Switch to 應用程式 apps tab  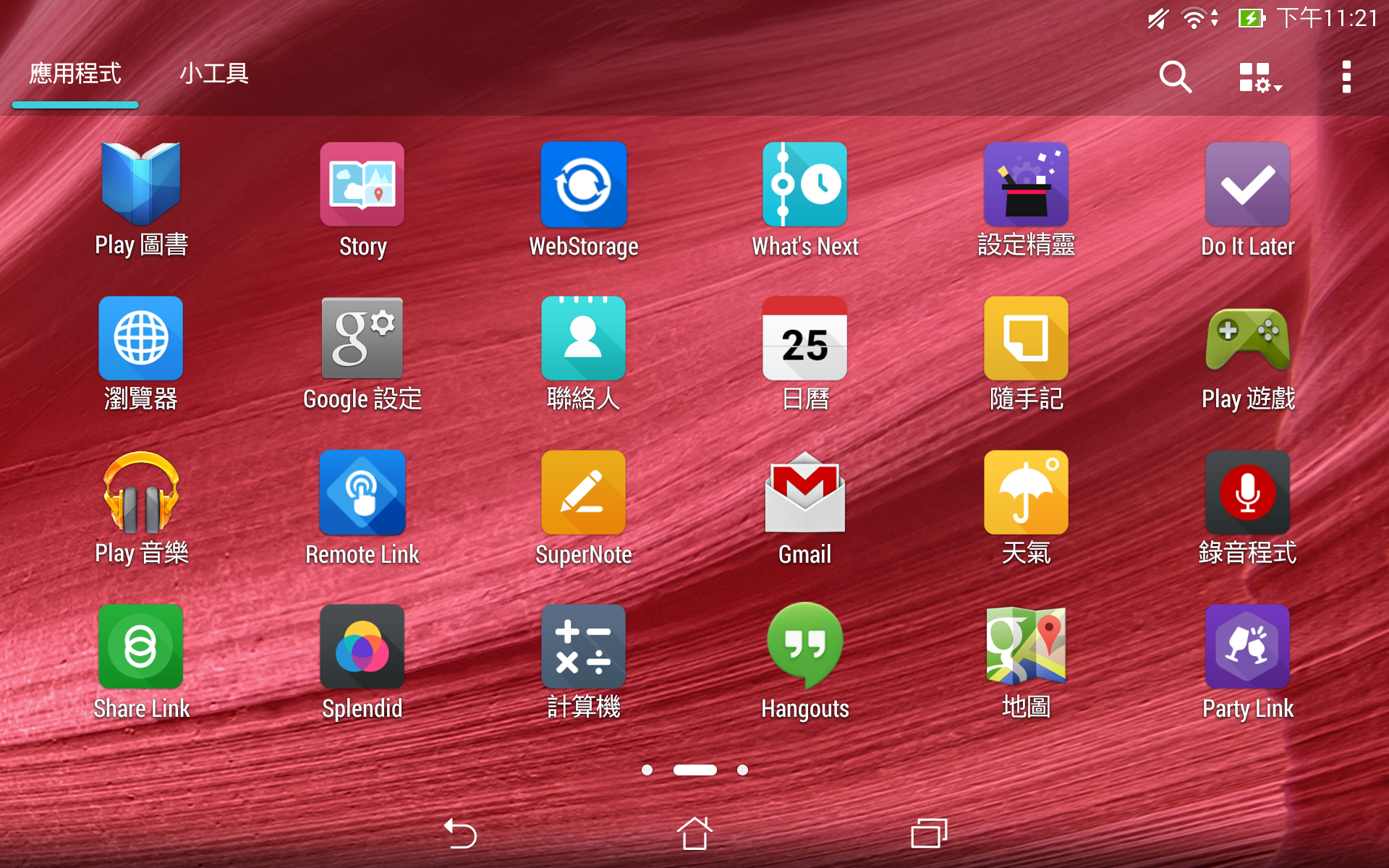click(x=75, y=74)
